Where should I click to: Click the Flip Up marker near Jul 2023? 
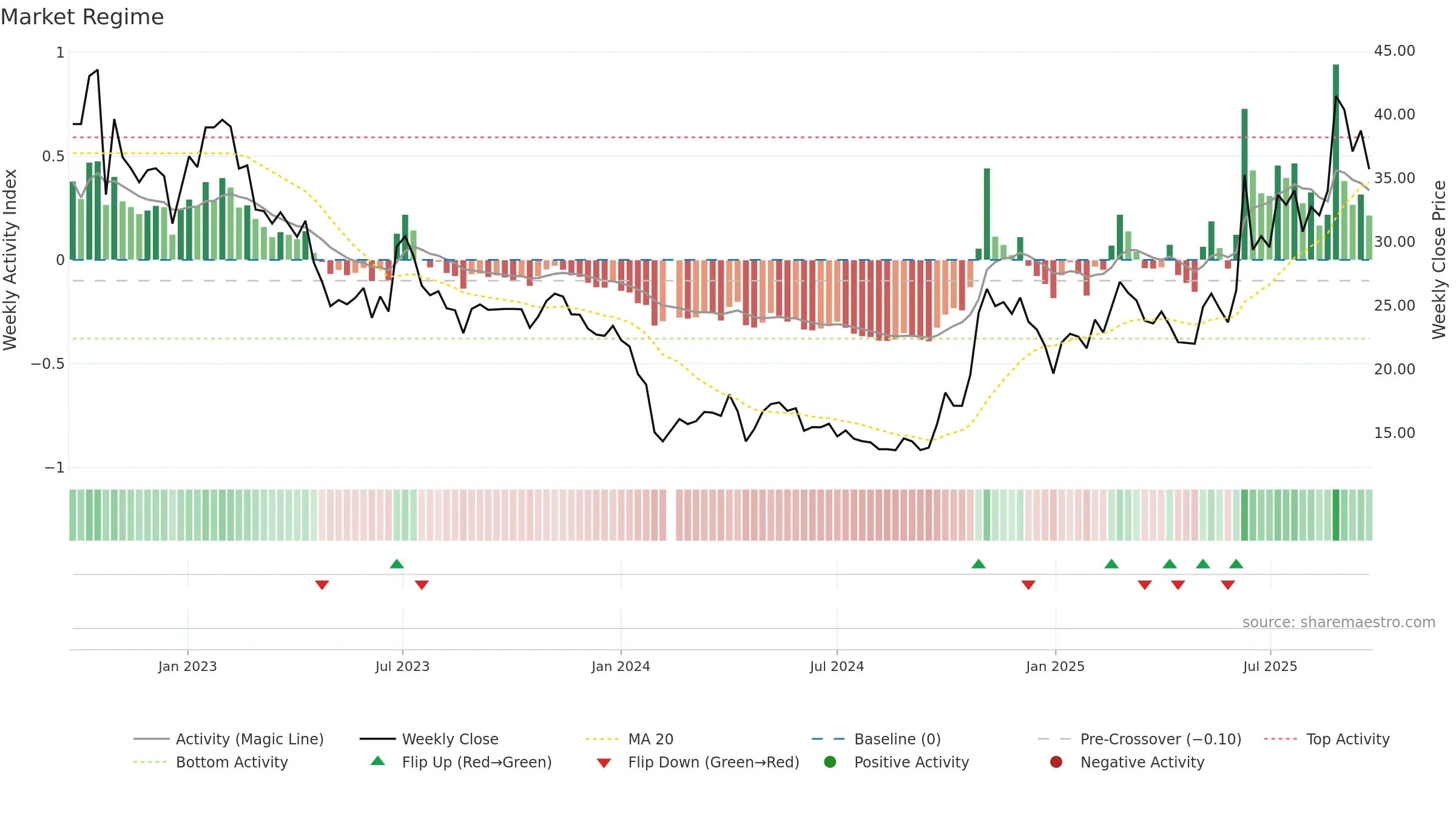click(397, 564)
